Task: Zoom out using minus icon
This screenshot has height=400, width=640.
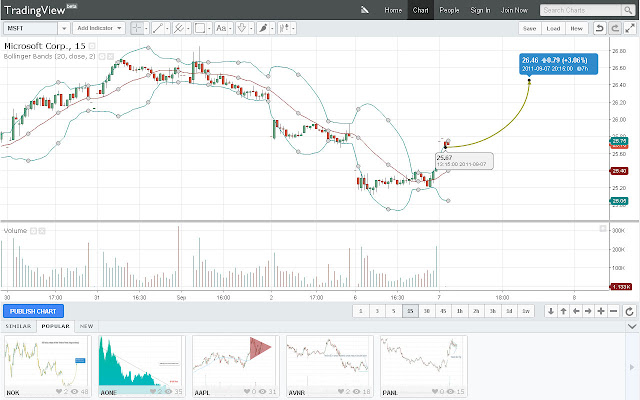Action: 613,311
